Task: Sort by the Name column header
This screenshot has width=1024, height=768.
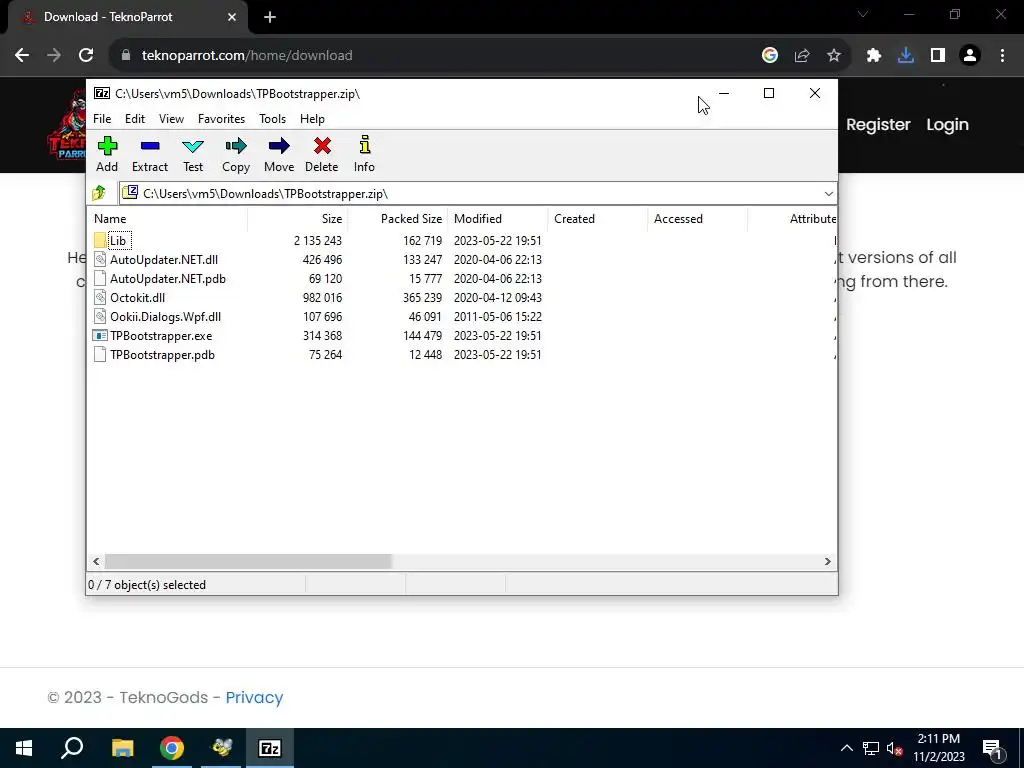Action: 167,219
